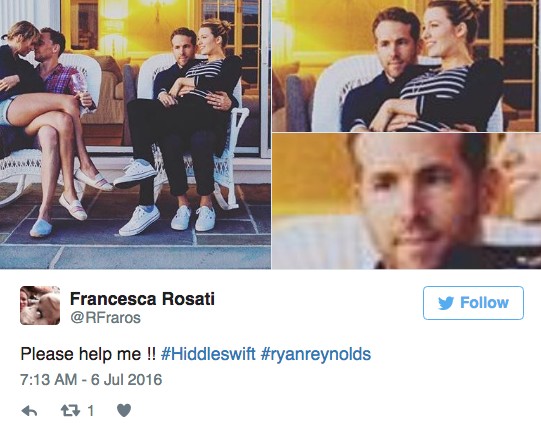Viewport: 541px width, 424px height.
Task: Like the tweet with heart icon
Action: tap(124, 410)
